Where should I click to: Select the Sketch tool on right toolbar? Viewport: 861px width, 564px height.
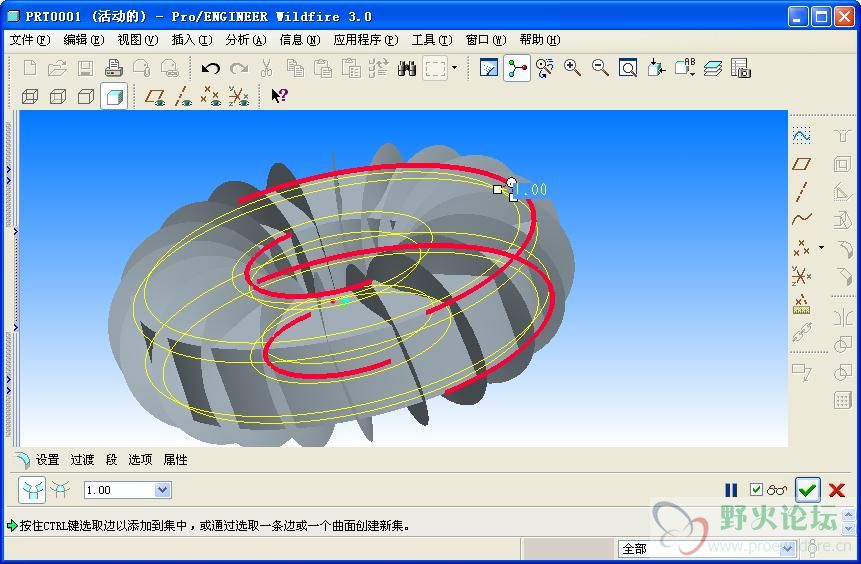(x=801, y=135)
